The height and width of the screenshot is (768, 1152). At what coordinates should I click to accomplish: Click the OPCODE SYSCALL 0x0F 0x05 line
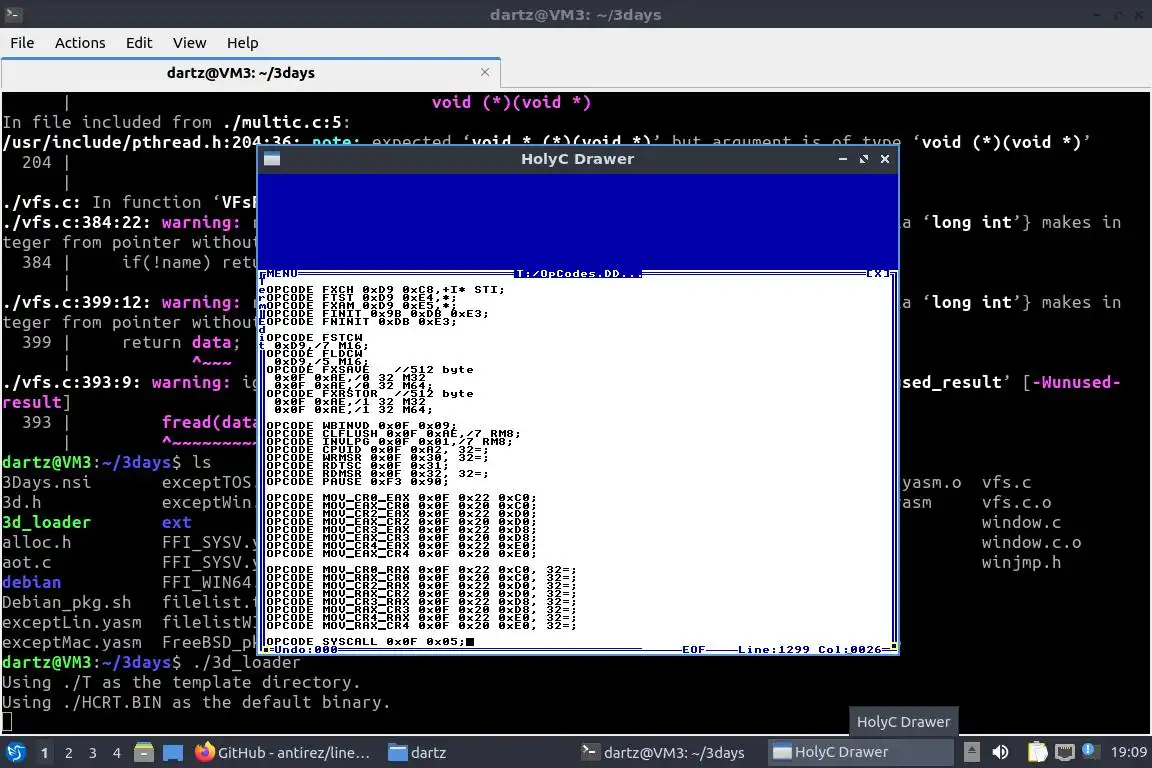coord(366,642)
